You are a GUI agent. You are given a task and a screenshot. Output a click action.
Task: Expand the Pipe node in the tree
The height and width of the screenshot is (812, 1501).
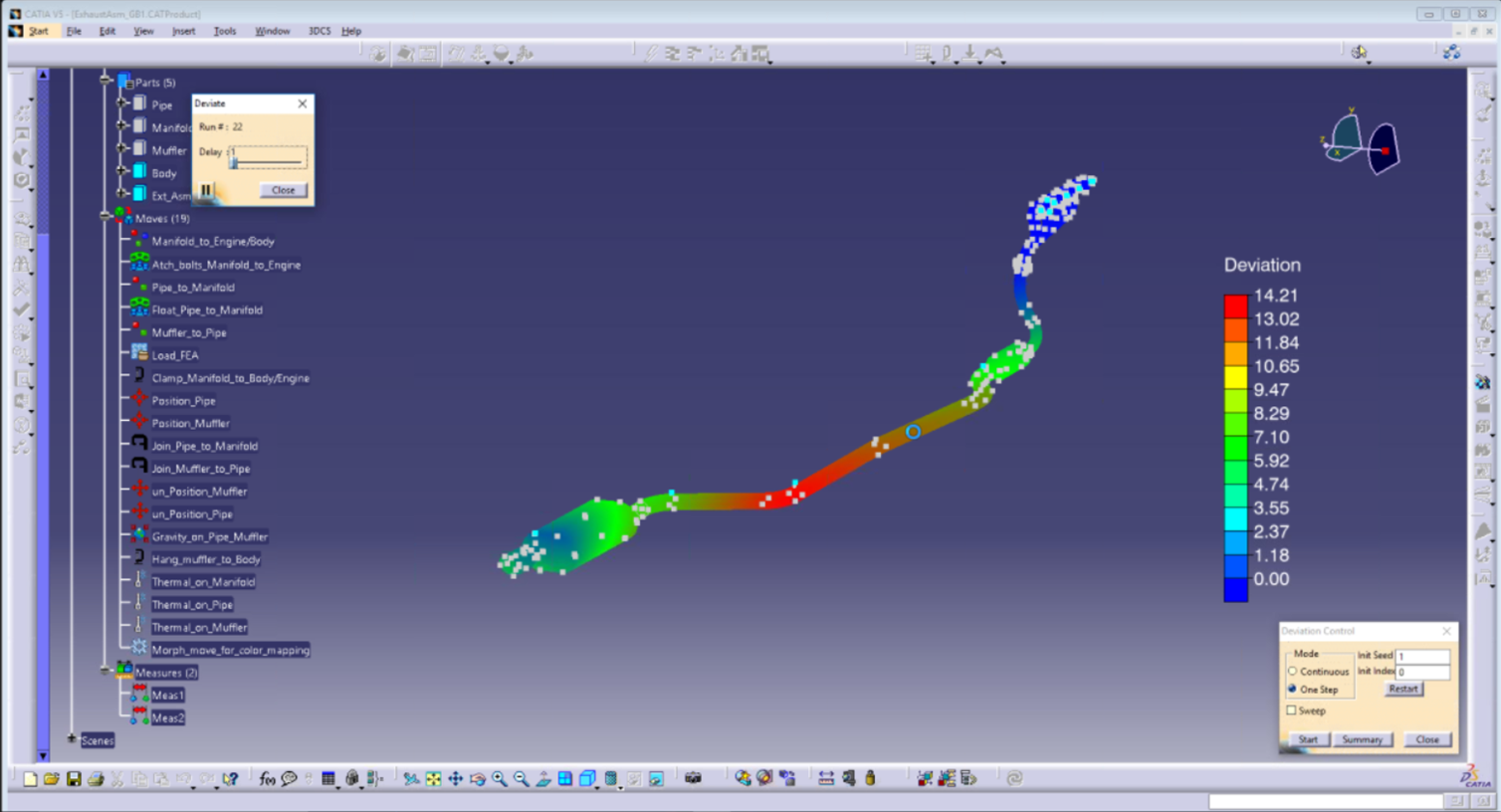119,102
